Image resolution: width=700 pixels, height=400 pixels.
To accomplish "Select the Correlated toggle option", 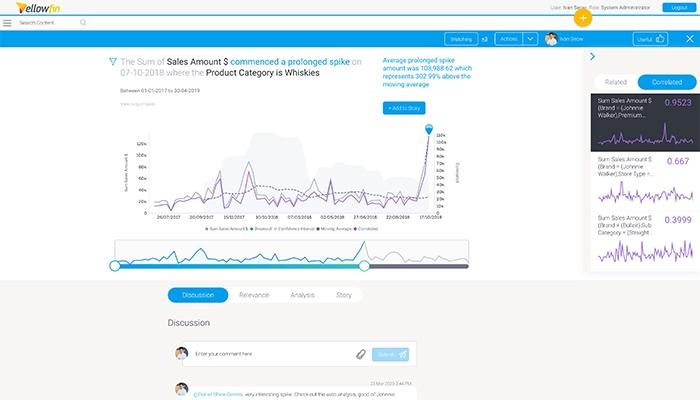I will tap(667, 82).
